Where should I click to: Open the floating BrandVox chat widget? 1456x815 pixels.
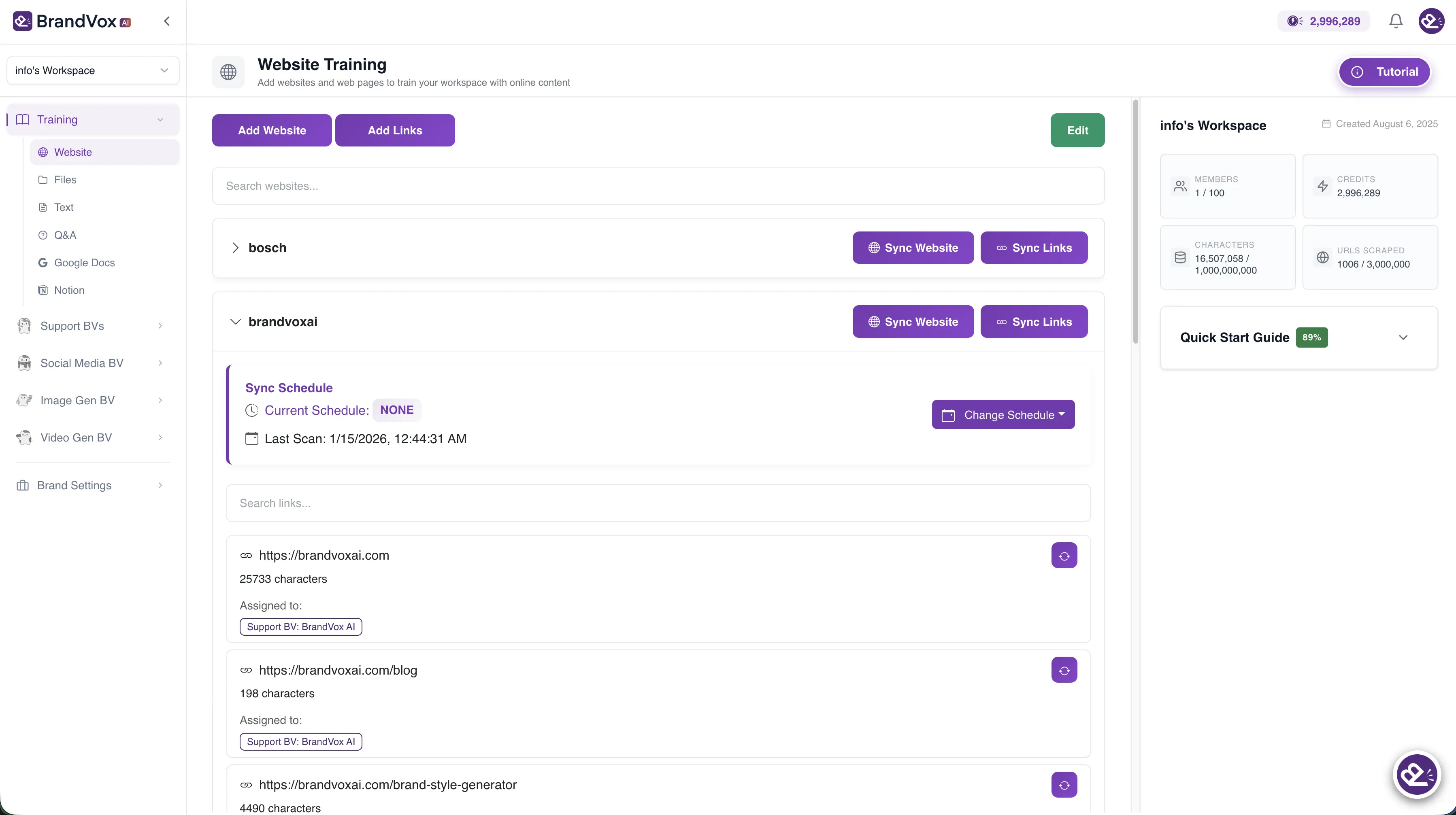1416,775
